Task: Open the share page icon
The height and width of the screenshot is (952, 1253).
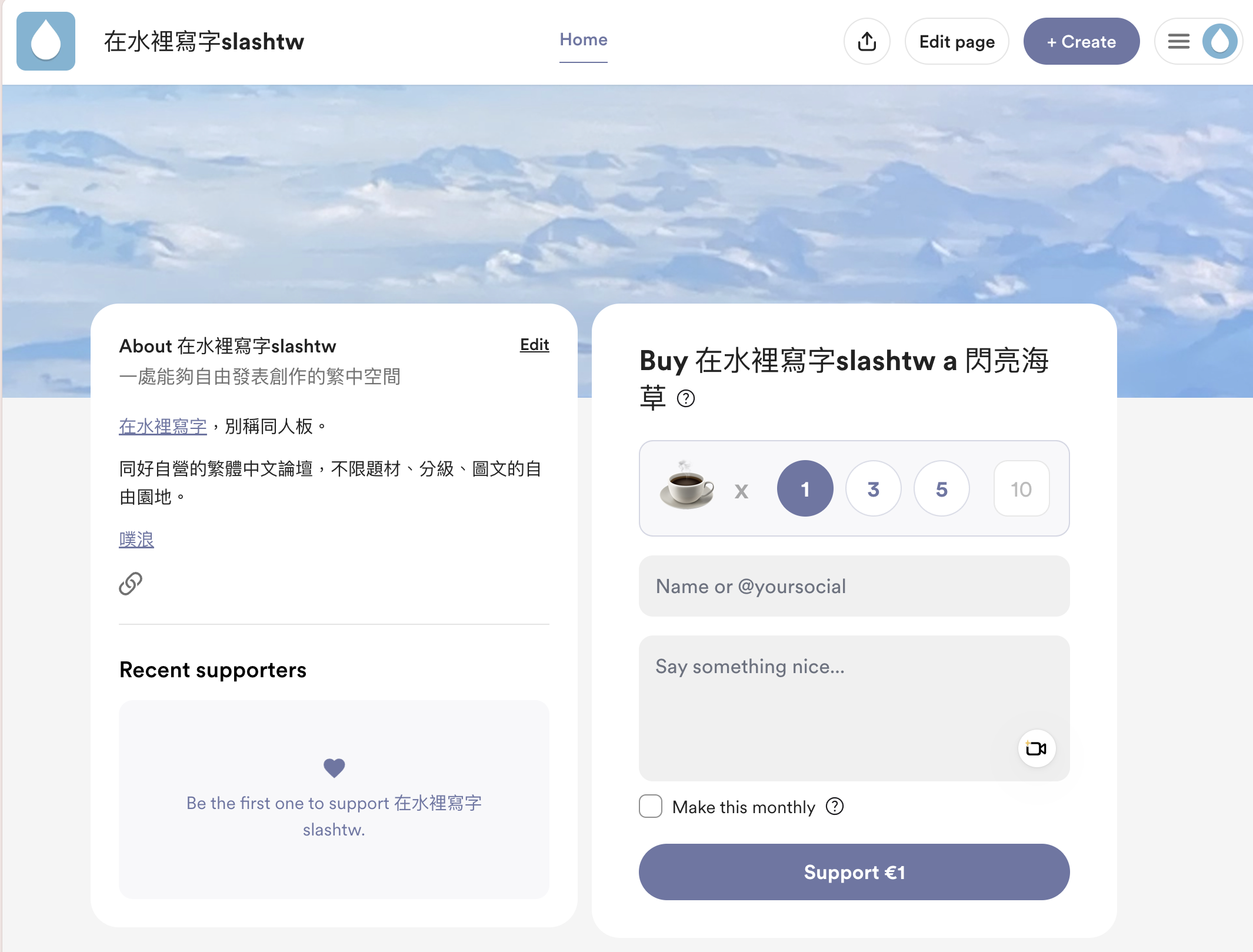Action: point(867,41)
